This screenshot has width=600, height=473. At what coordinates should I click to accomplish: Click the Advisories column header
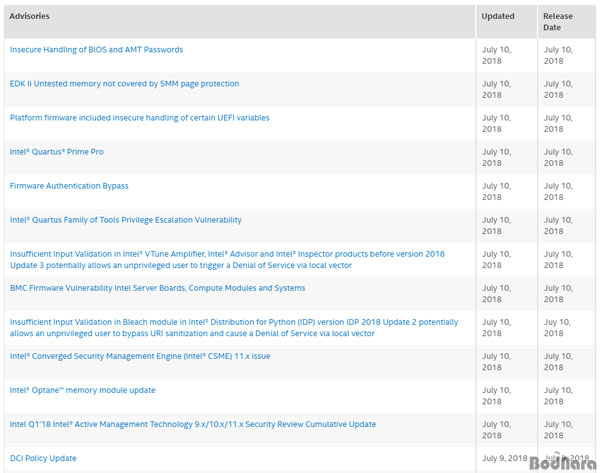coord(29,16)
